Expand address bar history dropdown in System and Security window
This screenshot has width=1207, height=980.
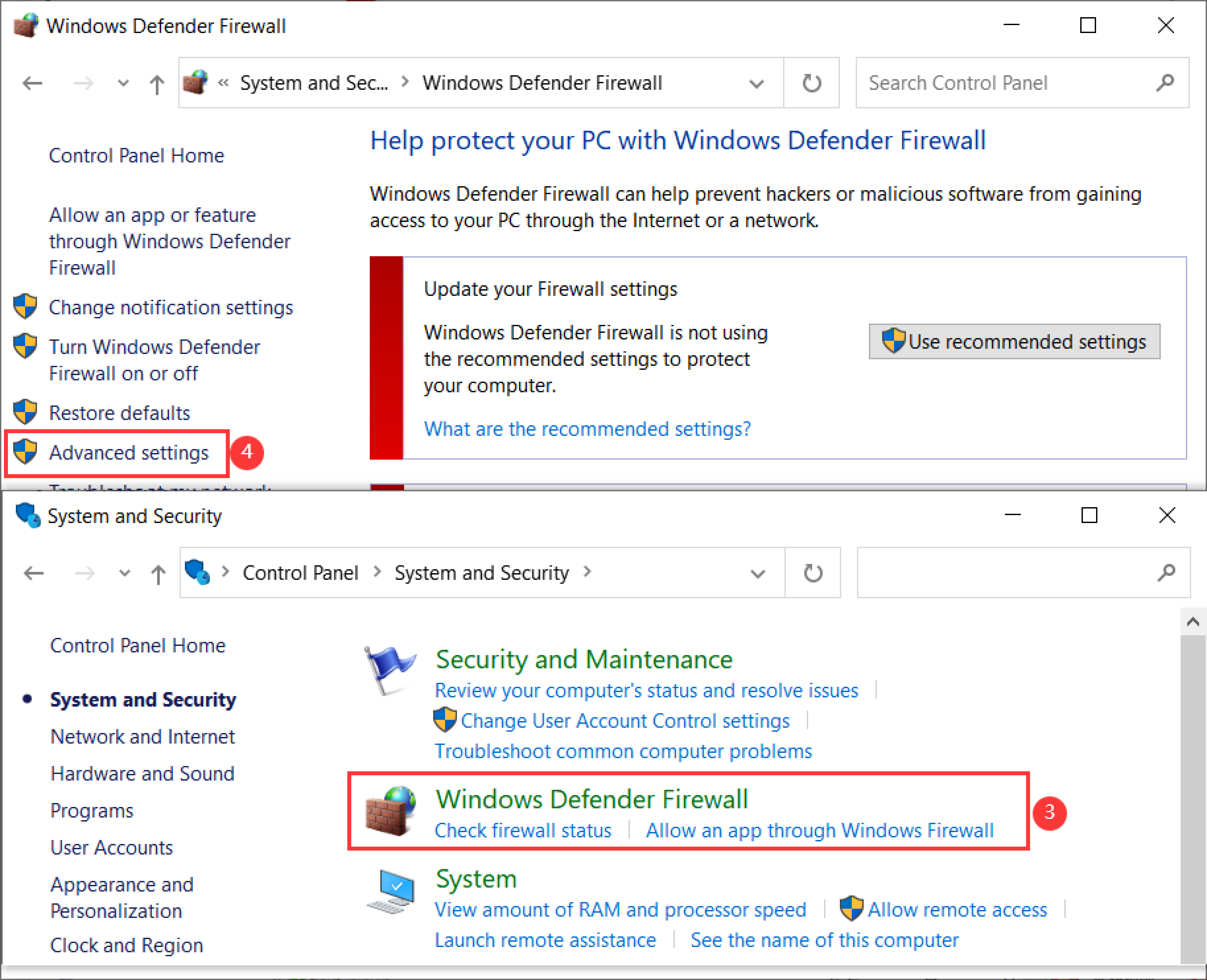758,574
